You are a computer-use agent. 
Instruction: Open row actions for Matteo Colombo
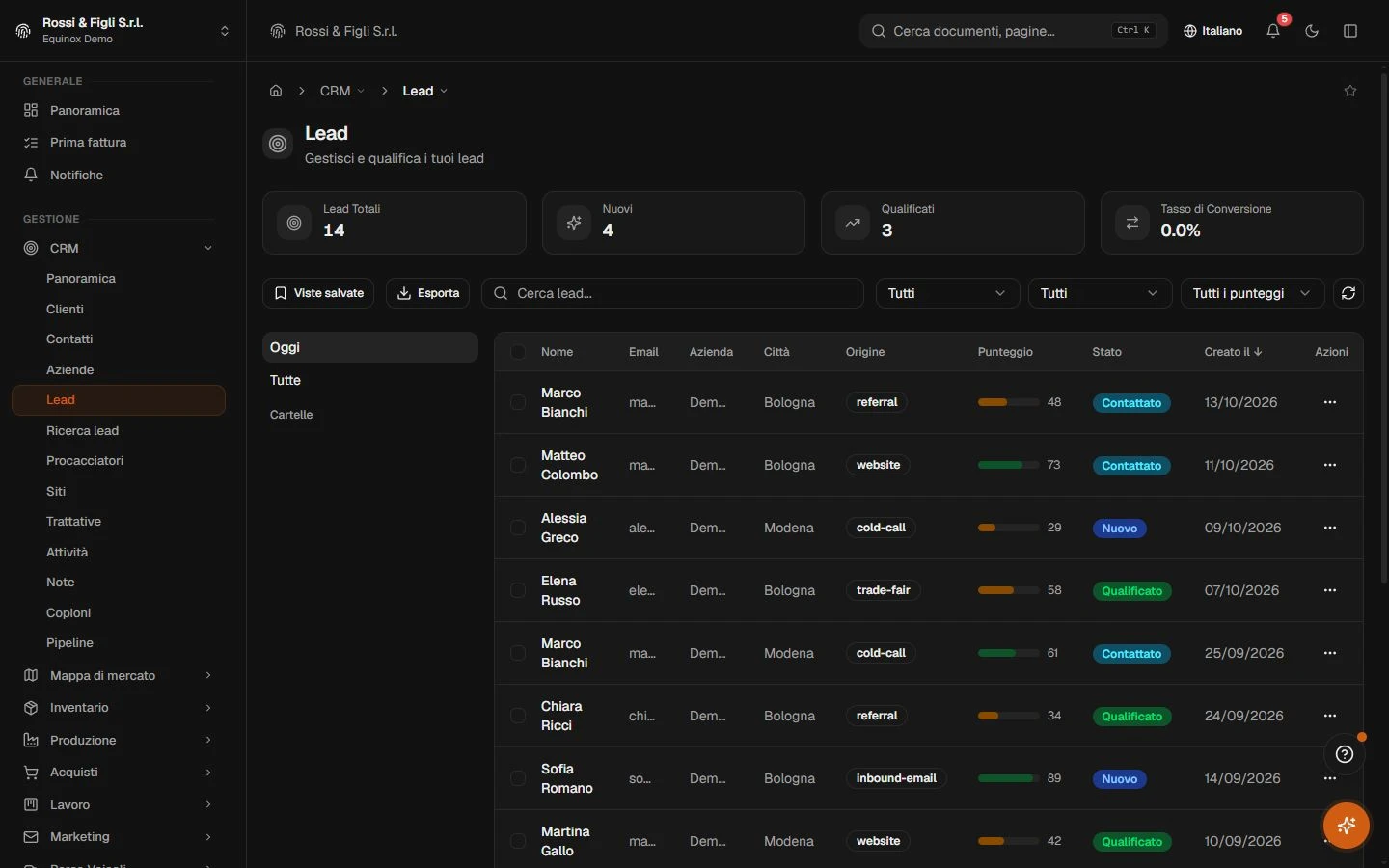(1330, 465)
